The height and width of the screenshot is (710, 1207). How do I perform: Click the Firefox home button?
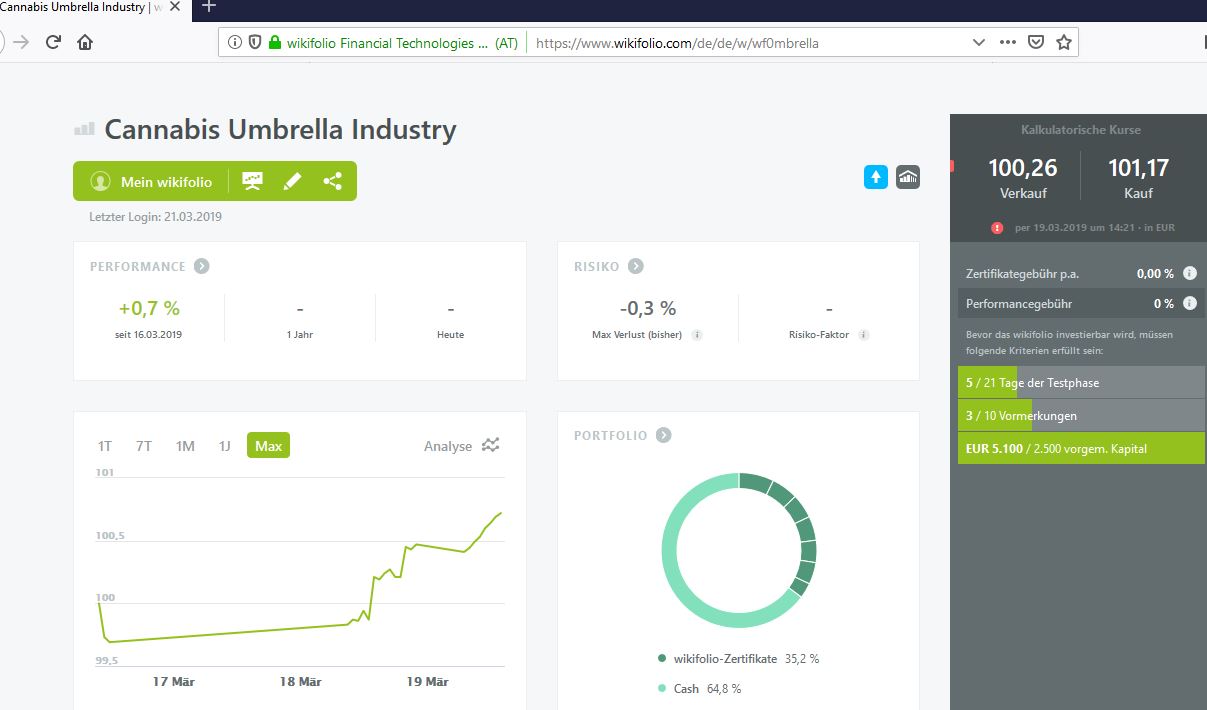coord(85,42)
